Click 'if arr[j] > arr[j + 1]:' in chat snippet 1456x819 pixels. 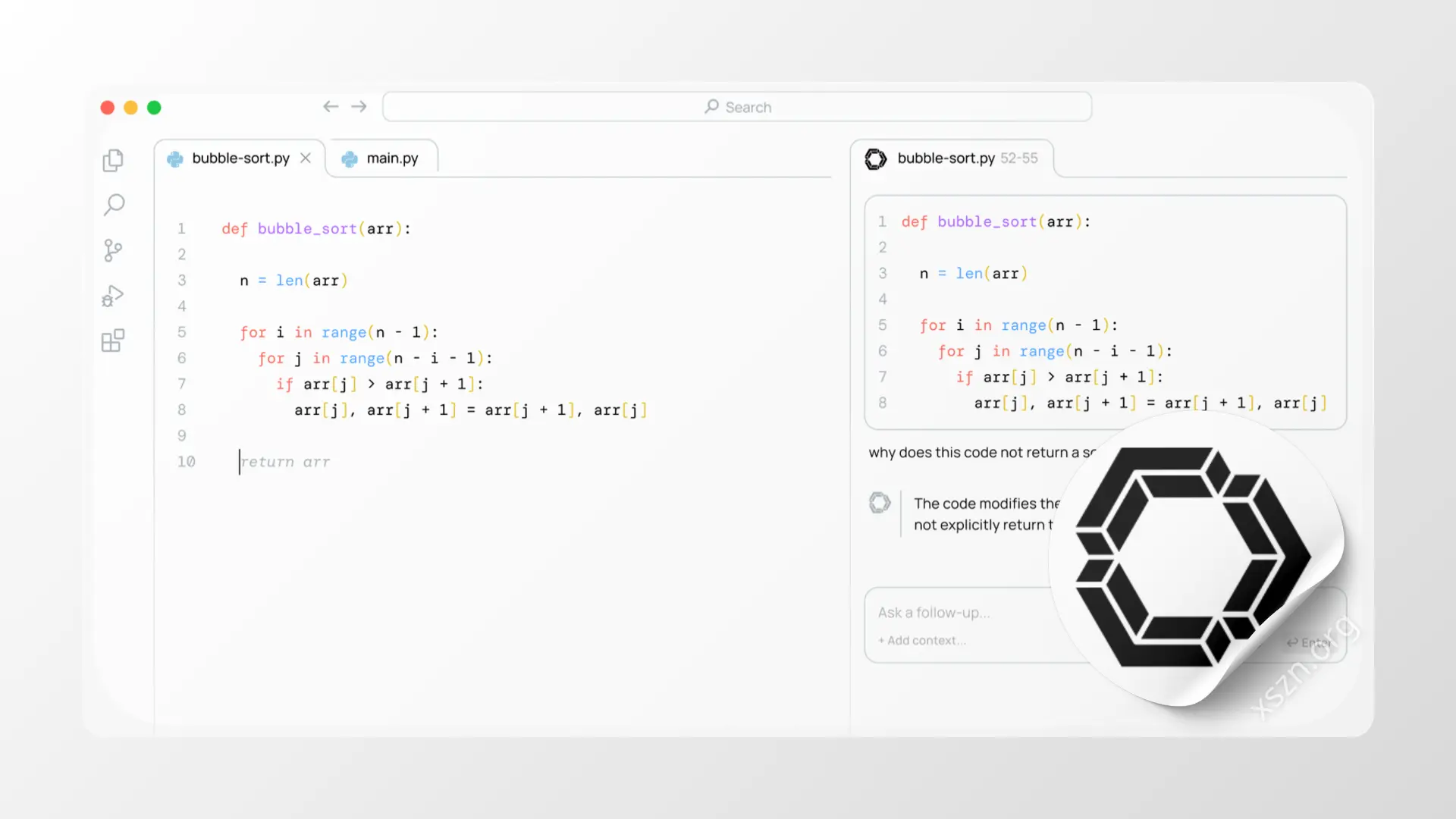(x=1059, y=377)
